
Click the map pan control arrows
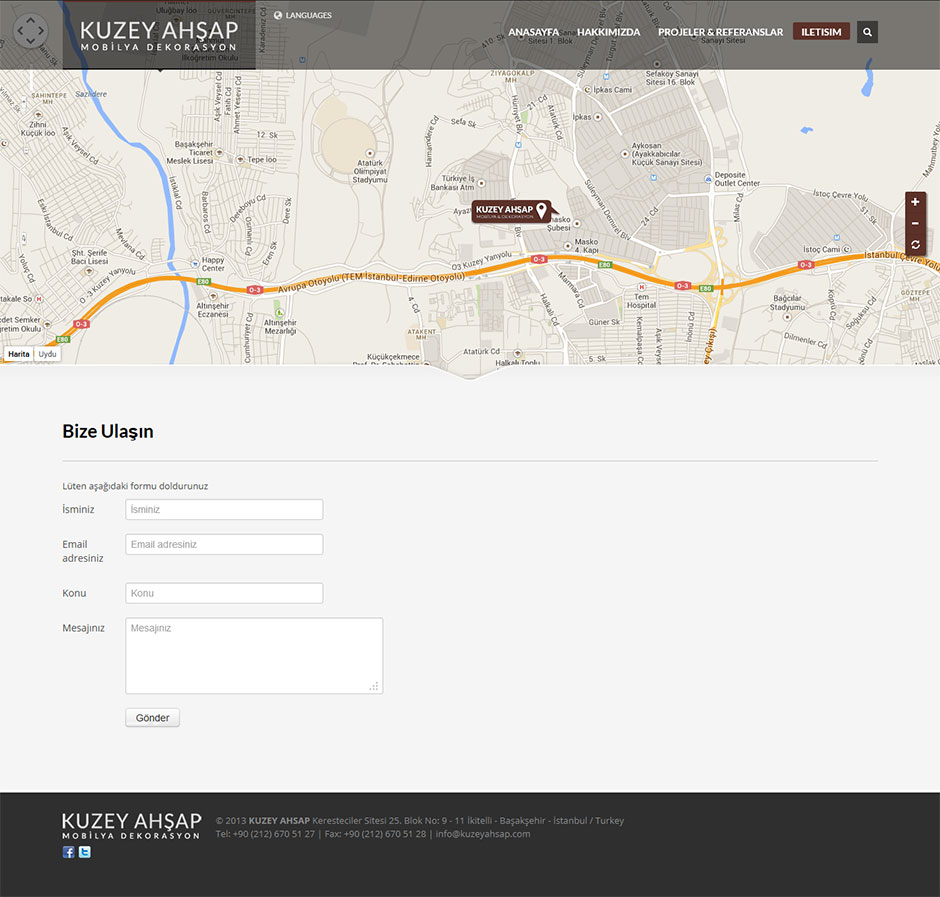30,30
